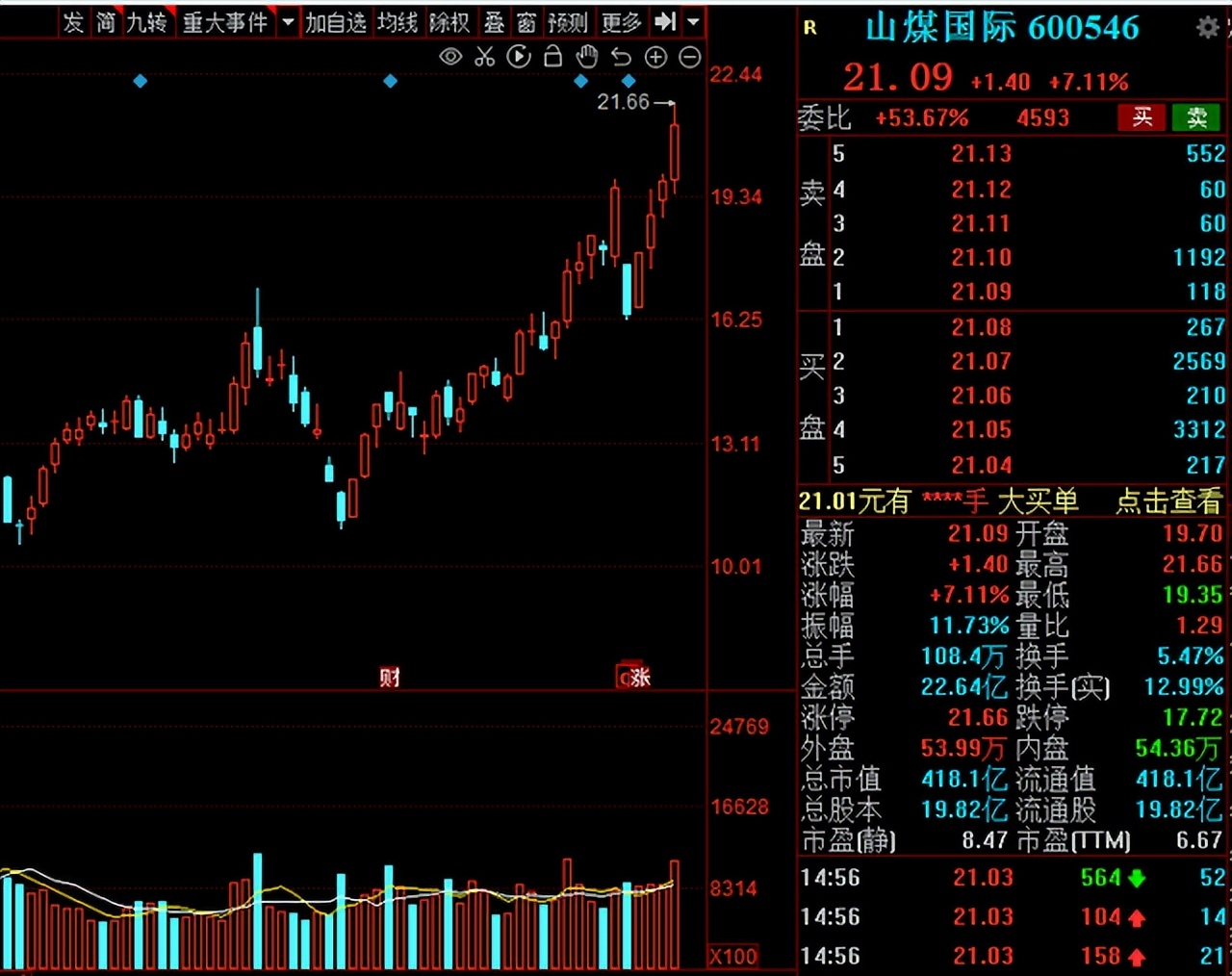
Task: Zoom in using the plus magnifier icon
Action: pyautogui.click(x=655, y=58)
